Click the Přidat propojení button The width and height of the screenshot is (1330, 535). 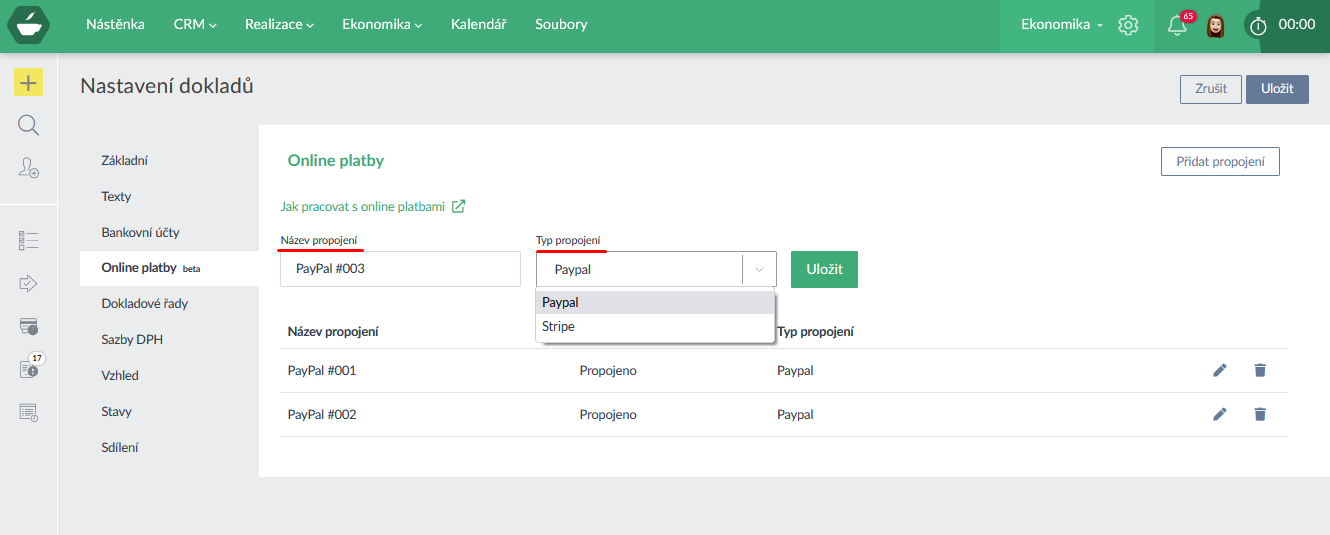[x=1219, y=162]
